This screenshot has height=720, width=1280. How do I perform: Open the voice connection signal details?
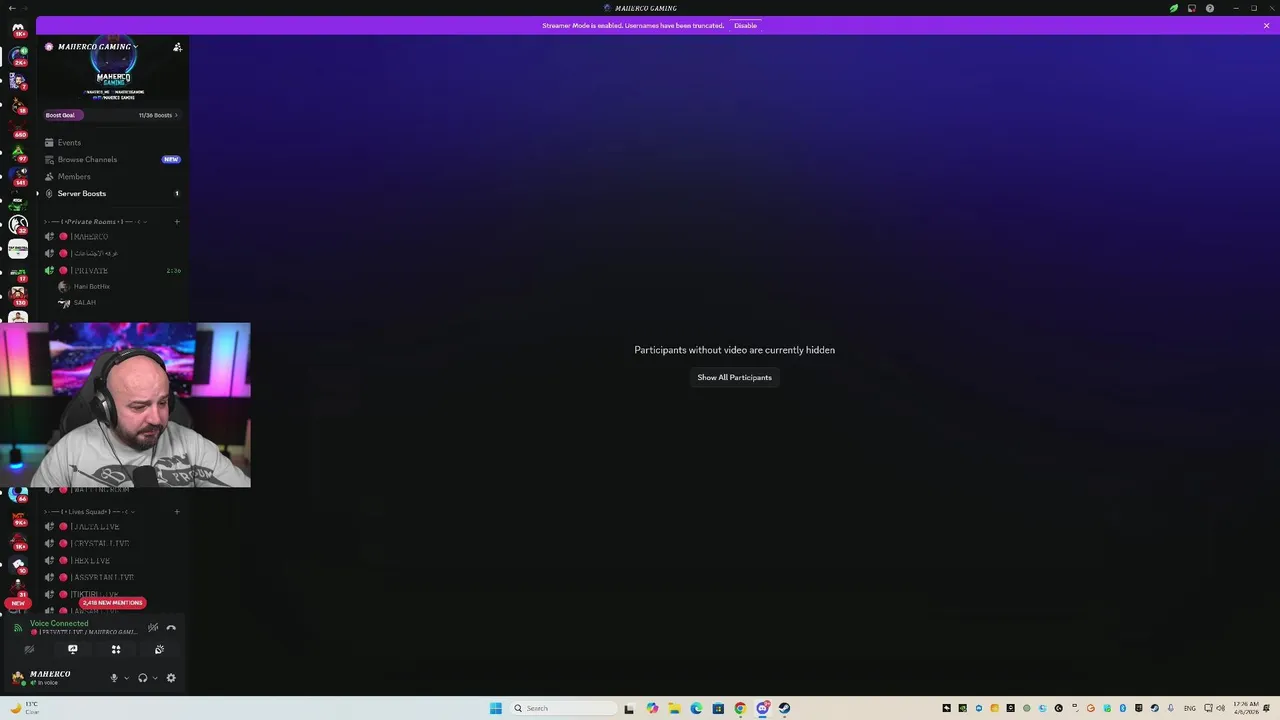(x=17, y=628)
